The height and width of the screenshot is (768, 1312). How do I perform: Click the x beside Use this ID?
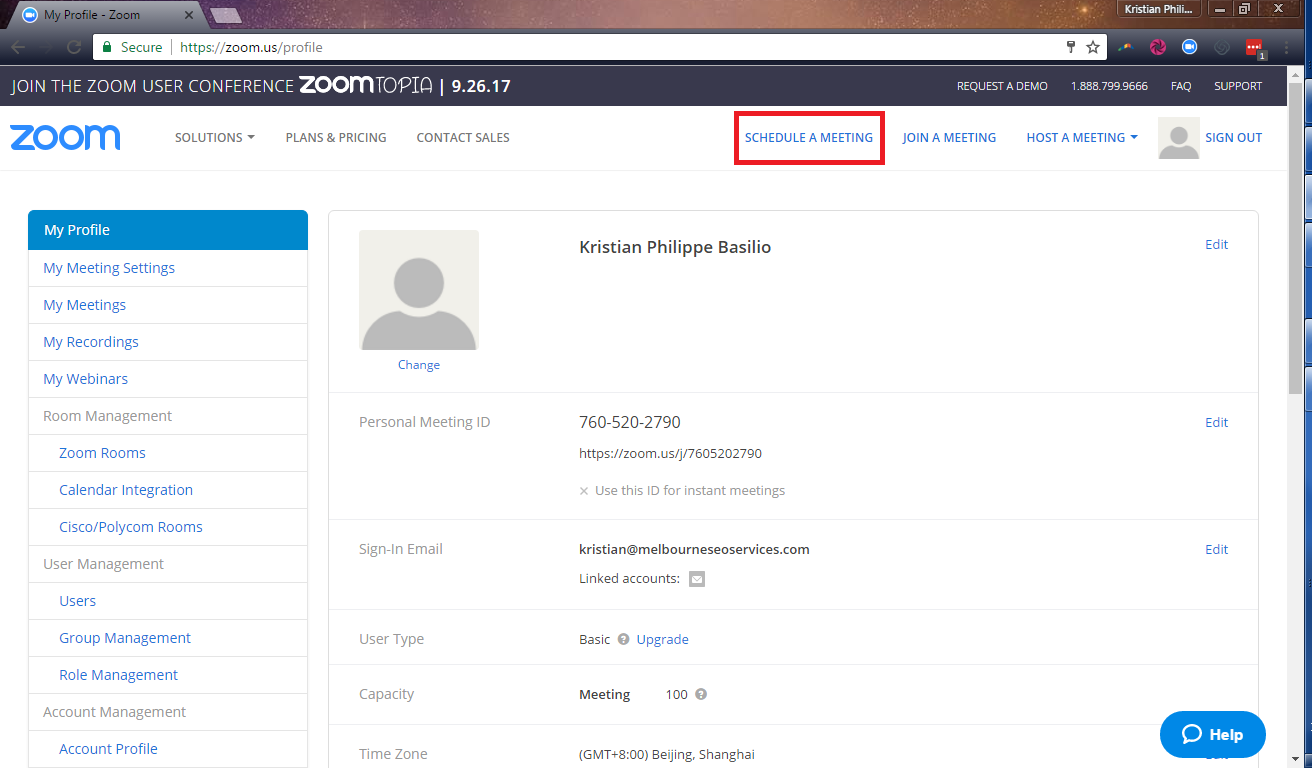tap(584, 491)
